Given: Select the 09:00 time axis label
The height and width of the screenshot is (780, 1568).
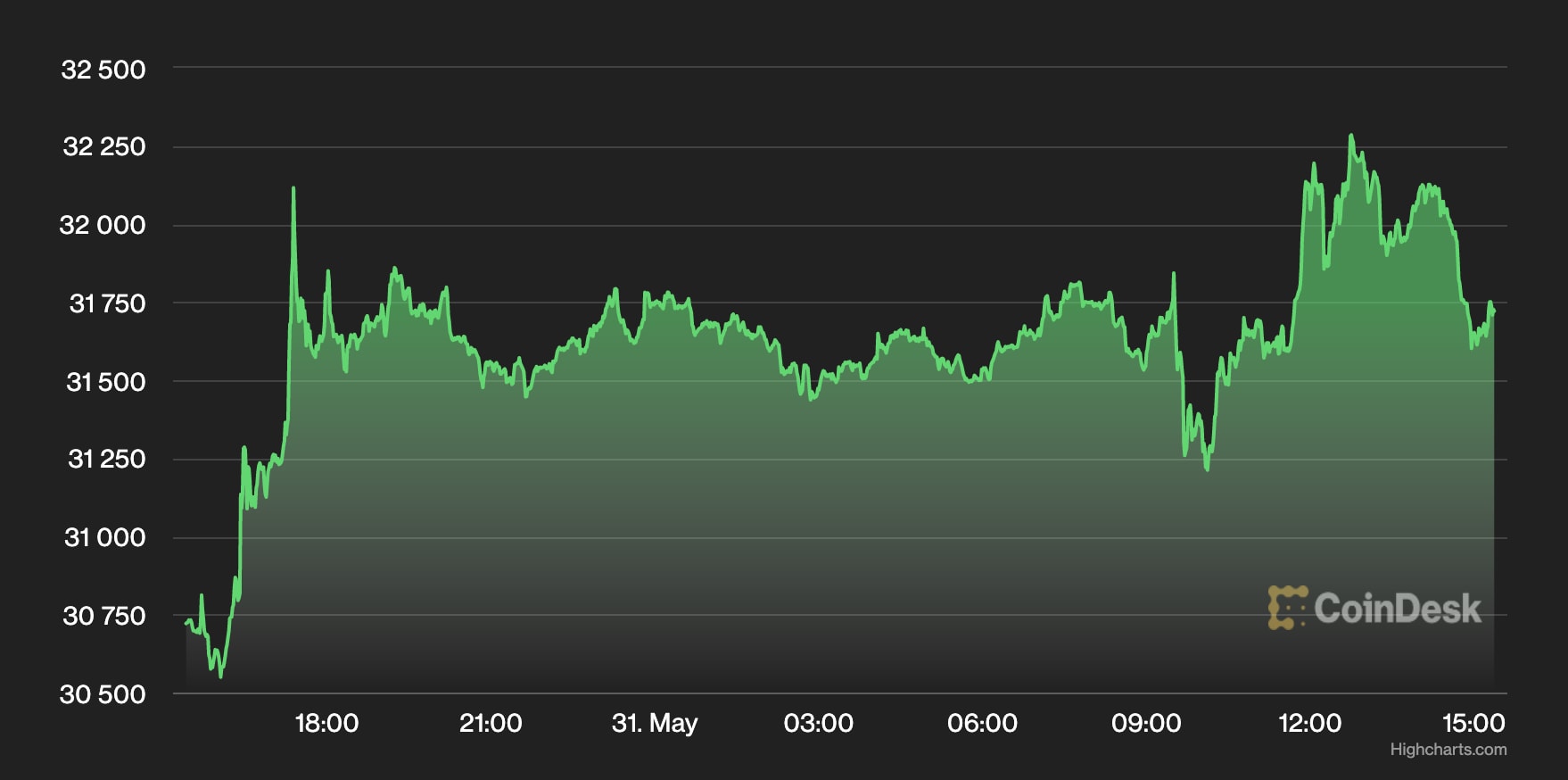Looking at the screenshot, I should click(1146, 723).
